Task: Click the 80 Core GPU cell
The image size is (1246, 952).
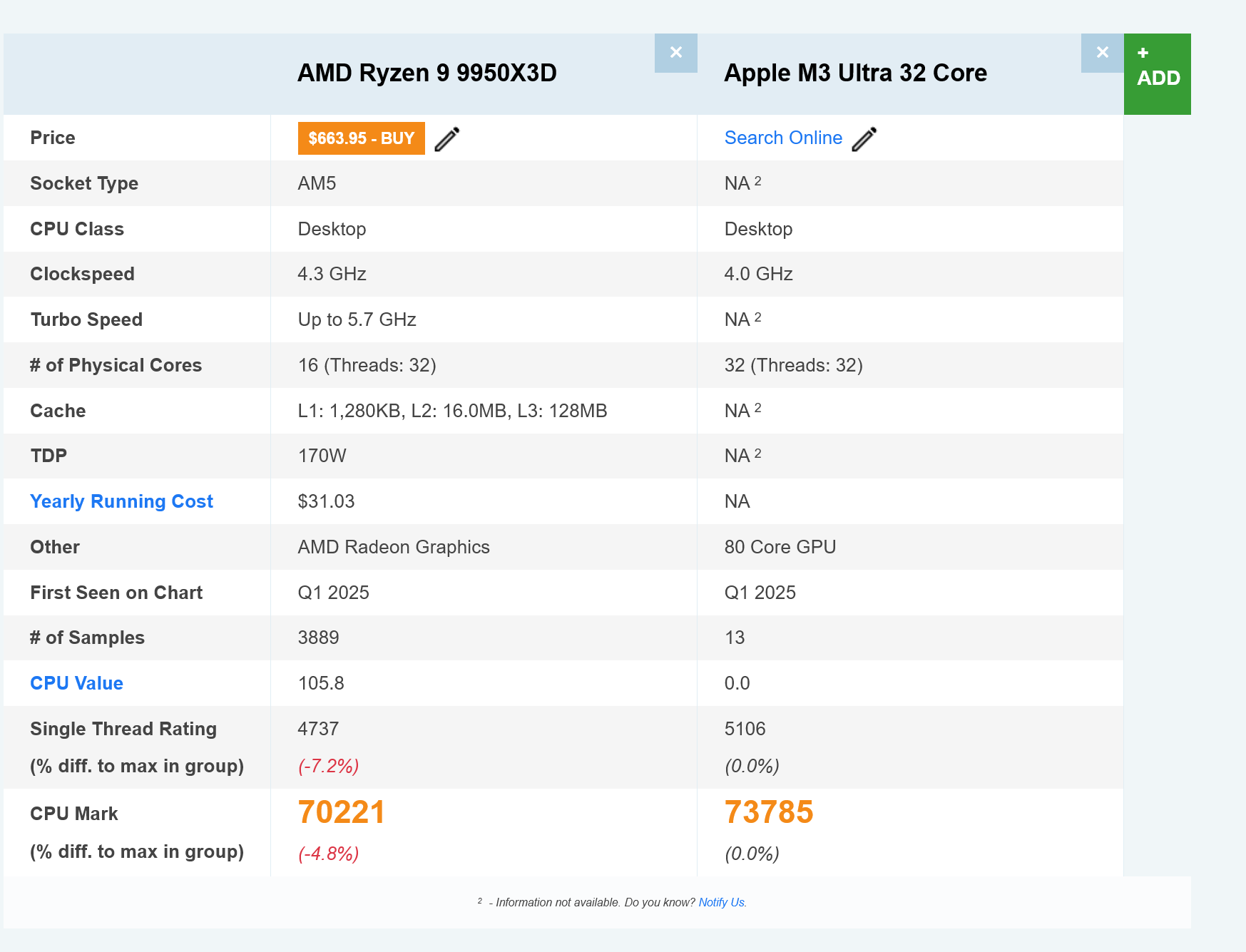Action: click(780, 547)
